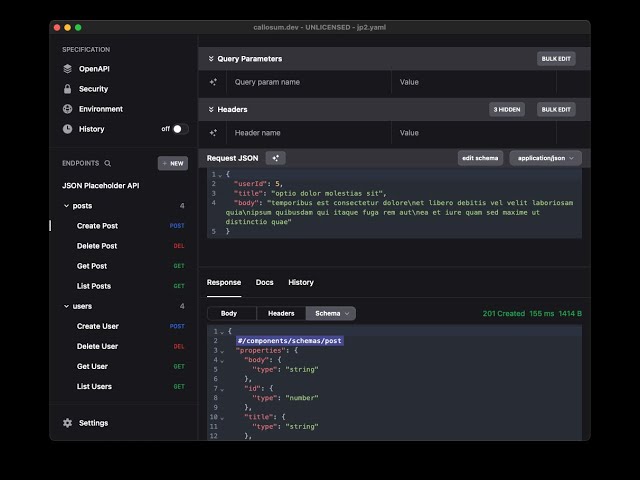This screenshot has width=640, height=480.
Task: Fold response schema "id" block at line 7
Action: point(222,389)
